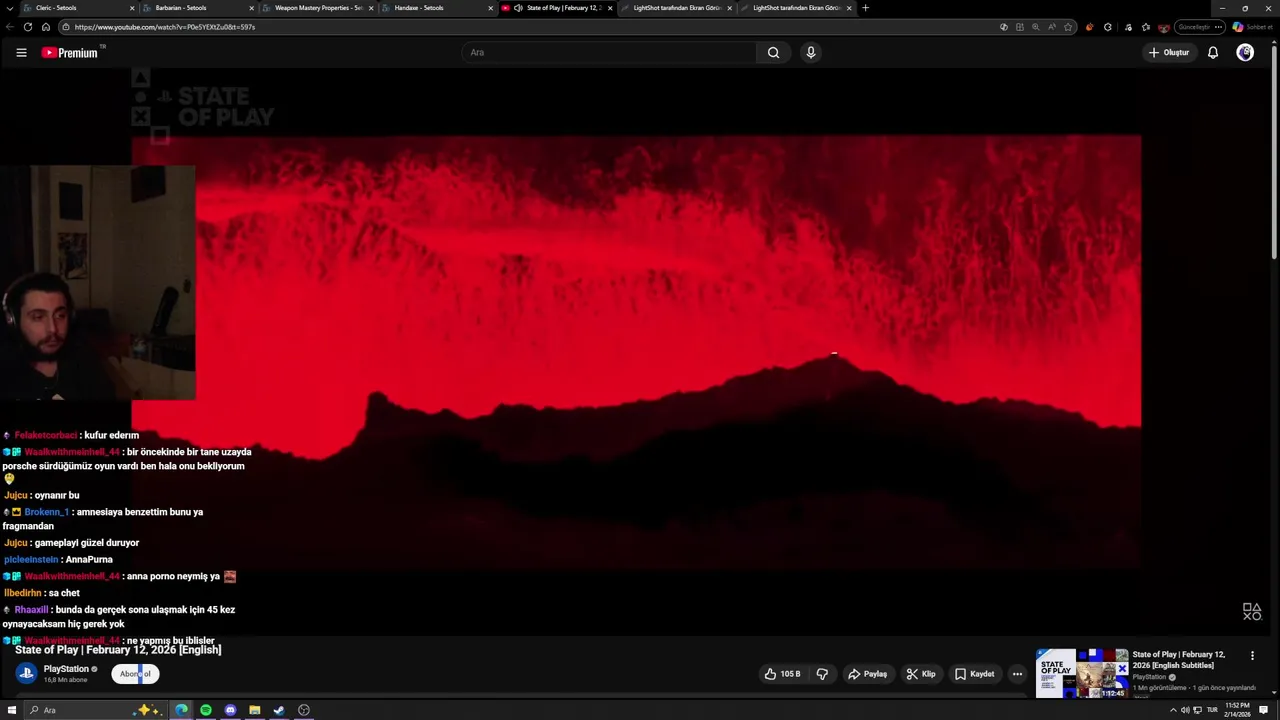The image size is (1280, 720).
Task: Click chat username Jujcu saying oynanır bu
Action: (x=16, y=495)
